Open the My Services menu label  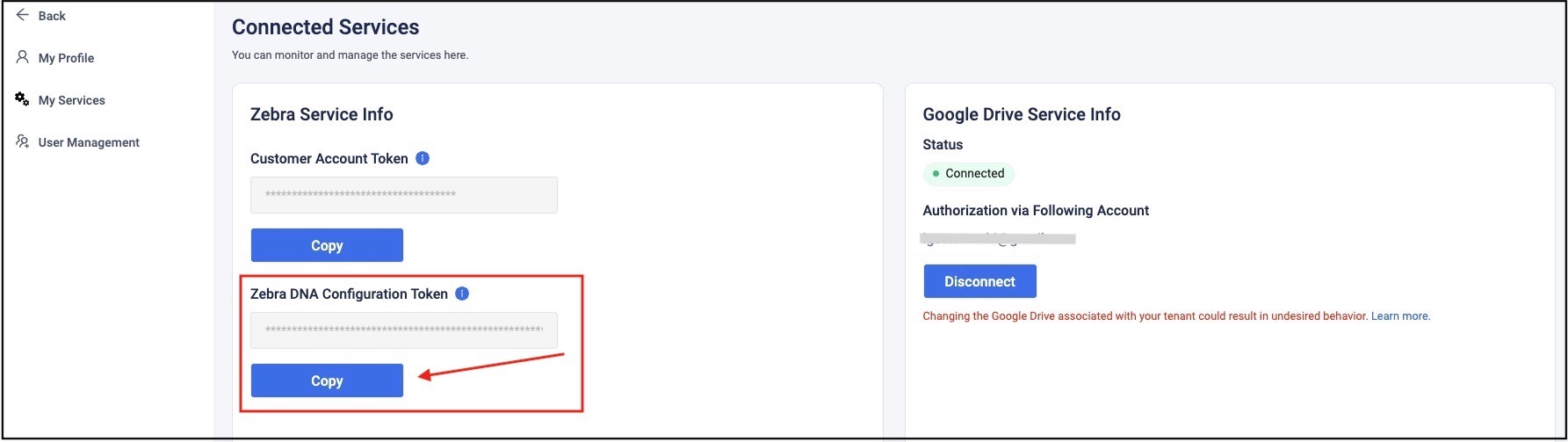pos(71,100)
